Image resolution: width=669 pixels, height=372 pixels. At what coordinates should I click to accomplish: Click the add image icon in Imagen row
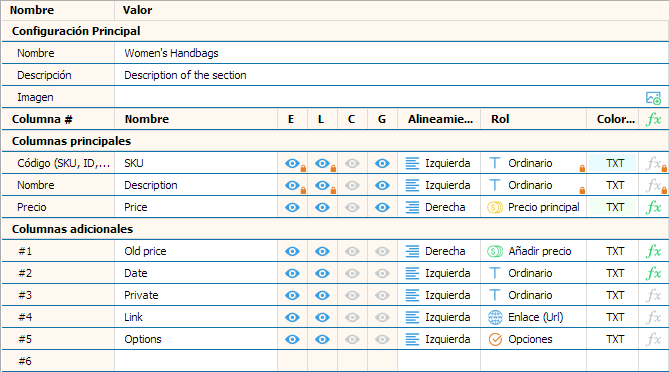coord(653,98)
